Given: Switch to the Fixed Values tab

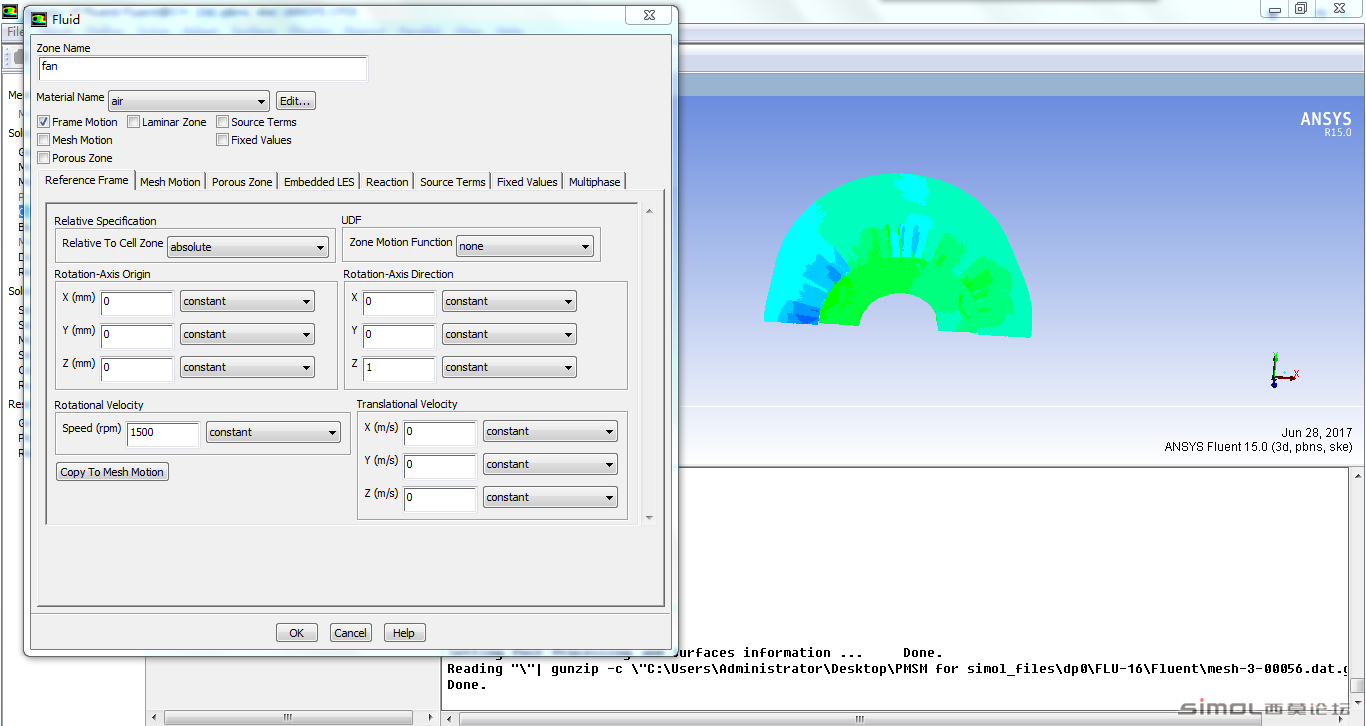Looking at the screenshot, I should click(x=527, y=182).
